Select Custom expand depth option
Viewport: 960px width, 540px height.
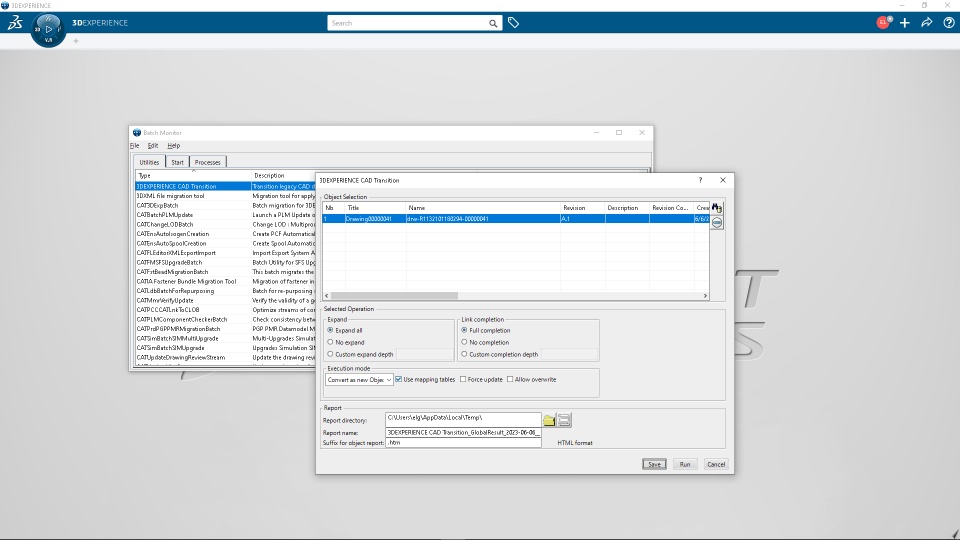[x=330, y=354]
